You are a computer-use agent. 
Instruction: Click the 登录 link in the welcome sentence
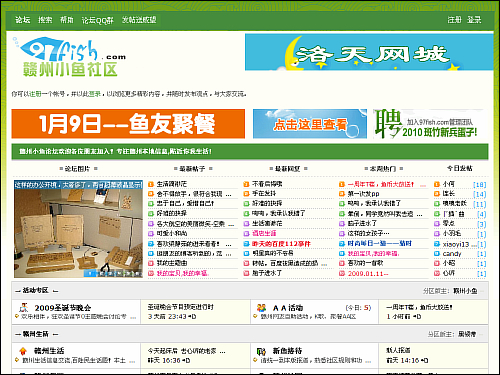click(95, 94)
